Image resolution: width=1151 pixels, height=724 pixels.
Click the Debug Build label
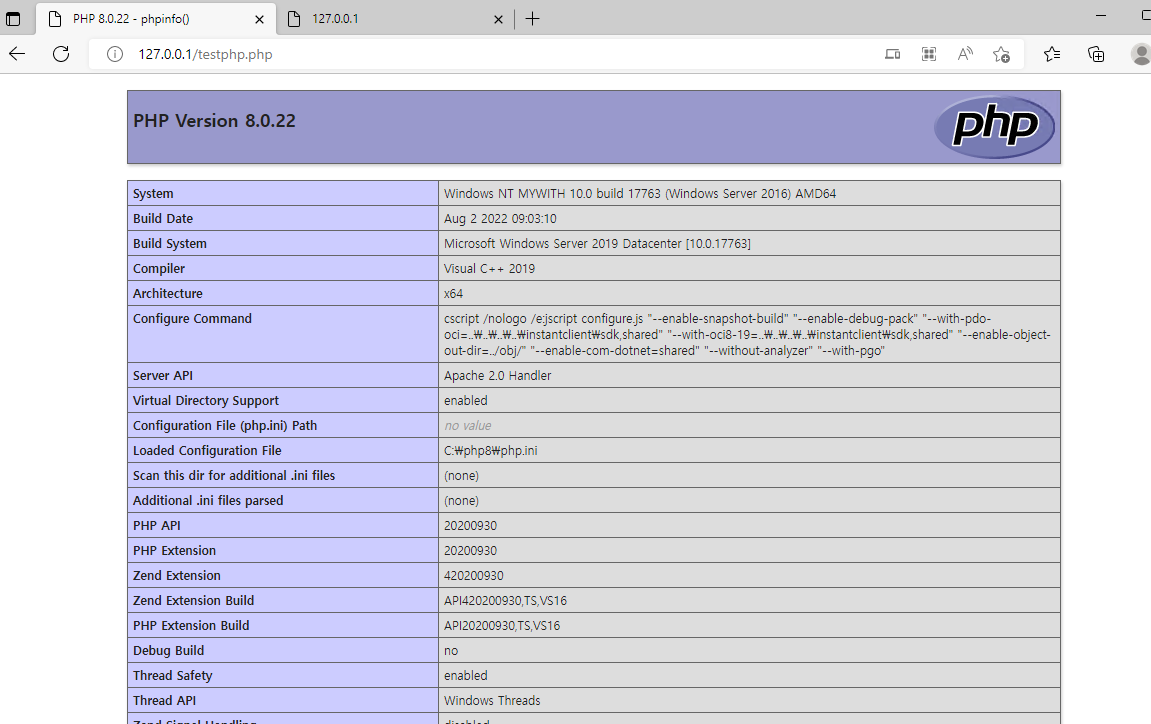pos(168,651)
